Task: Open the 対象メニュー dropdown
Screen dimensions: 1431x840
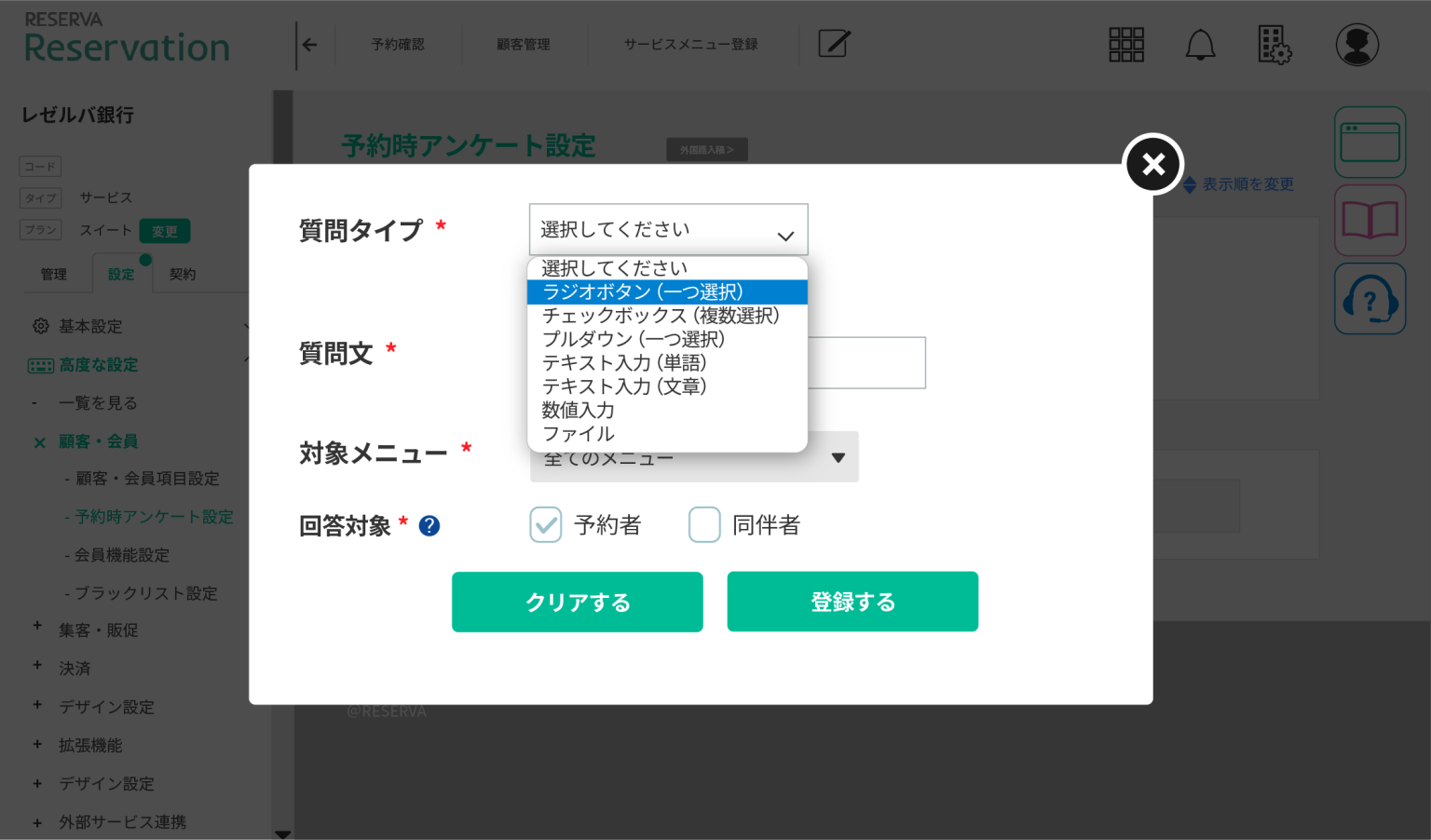Action: [694, 457]
